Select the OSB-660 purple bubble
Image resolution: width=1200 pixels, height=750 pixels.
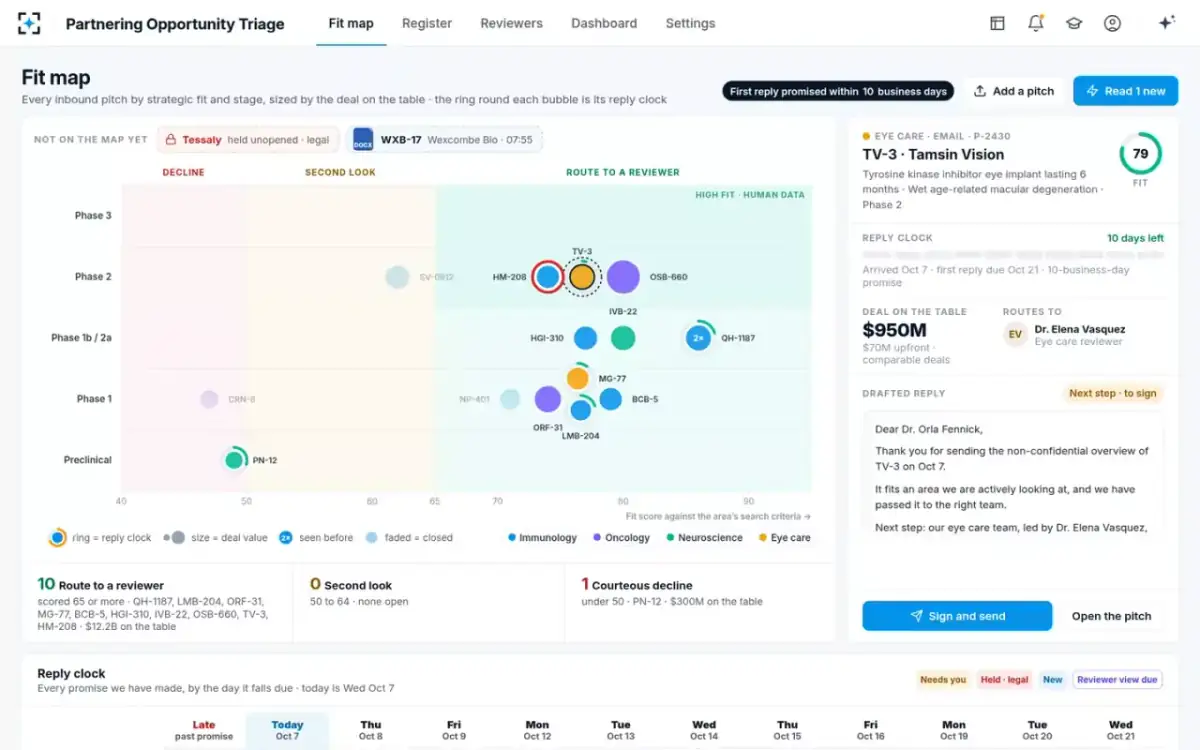click(623, 277)
